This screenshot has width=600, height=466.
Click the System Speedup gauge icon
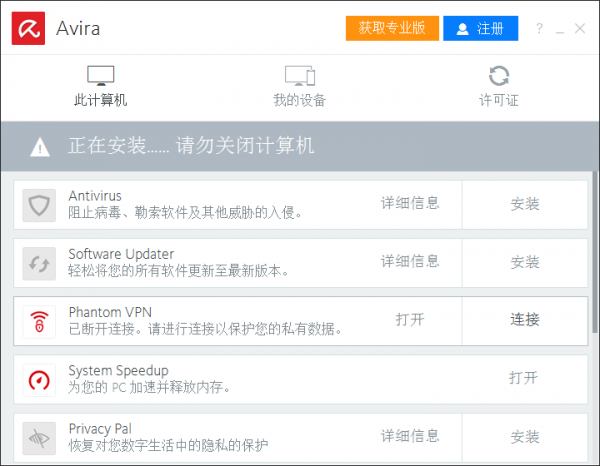[39, 380]
